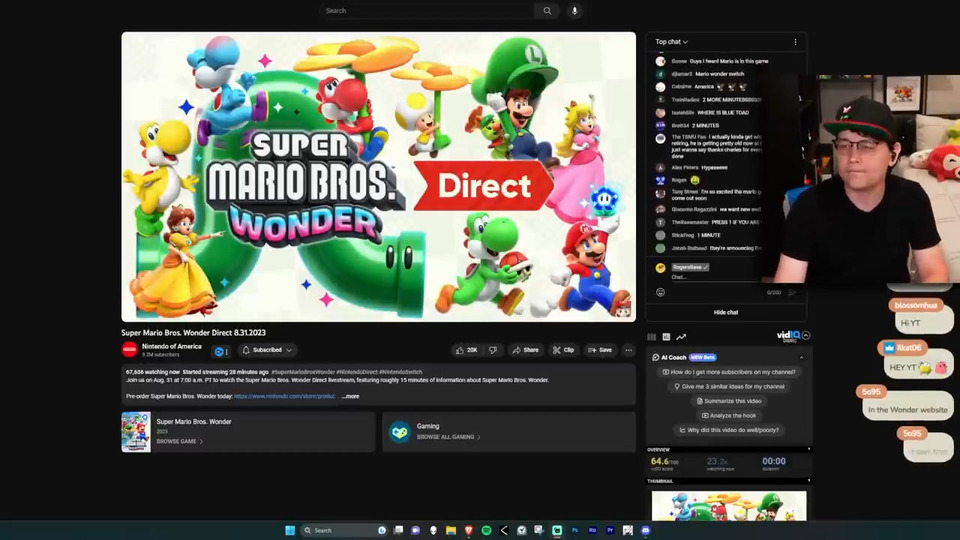Open more actions ellipsis under video
Image resolution: width=960 pixels, height=540 pixels.
(628, 350)
